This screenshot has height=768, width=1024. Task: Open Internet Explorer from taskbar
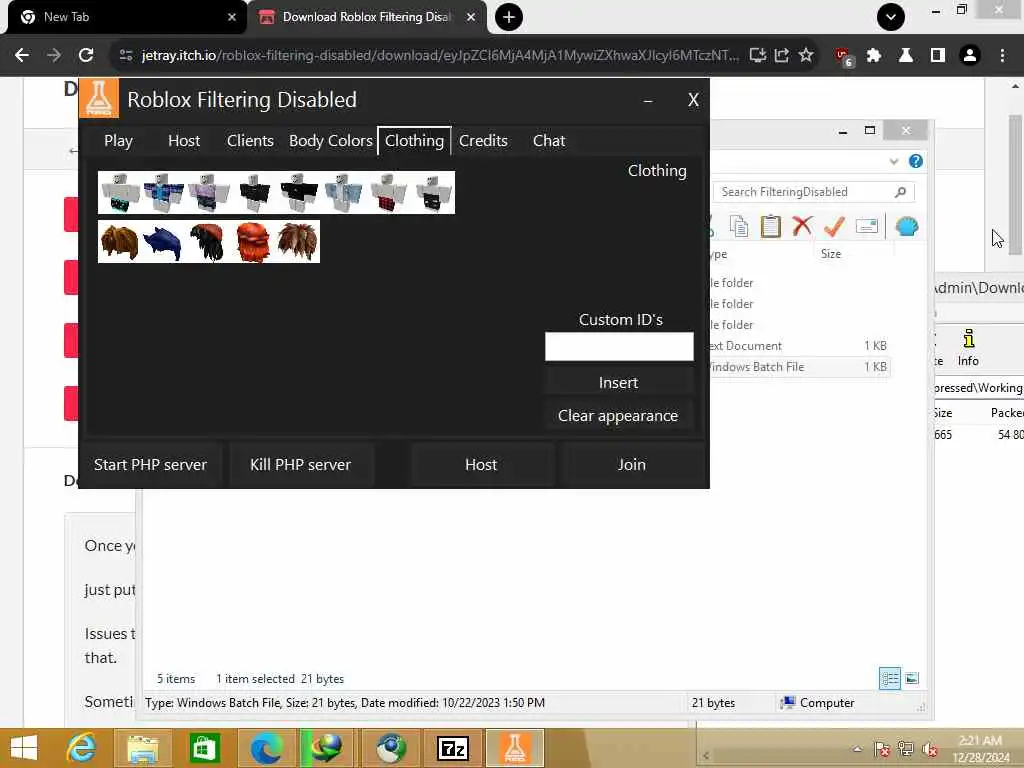81,748
